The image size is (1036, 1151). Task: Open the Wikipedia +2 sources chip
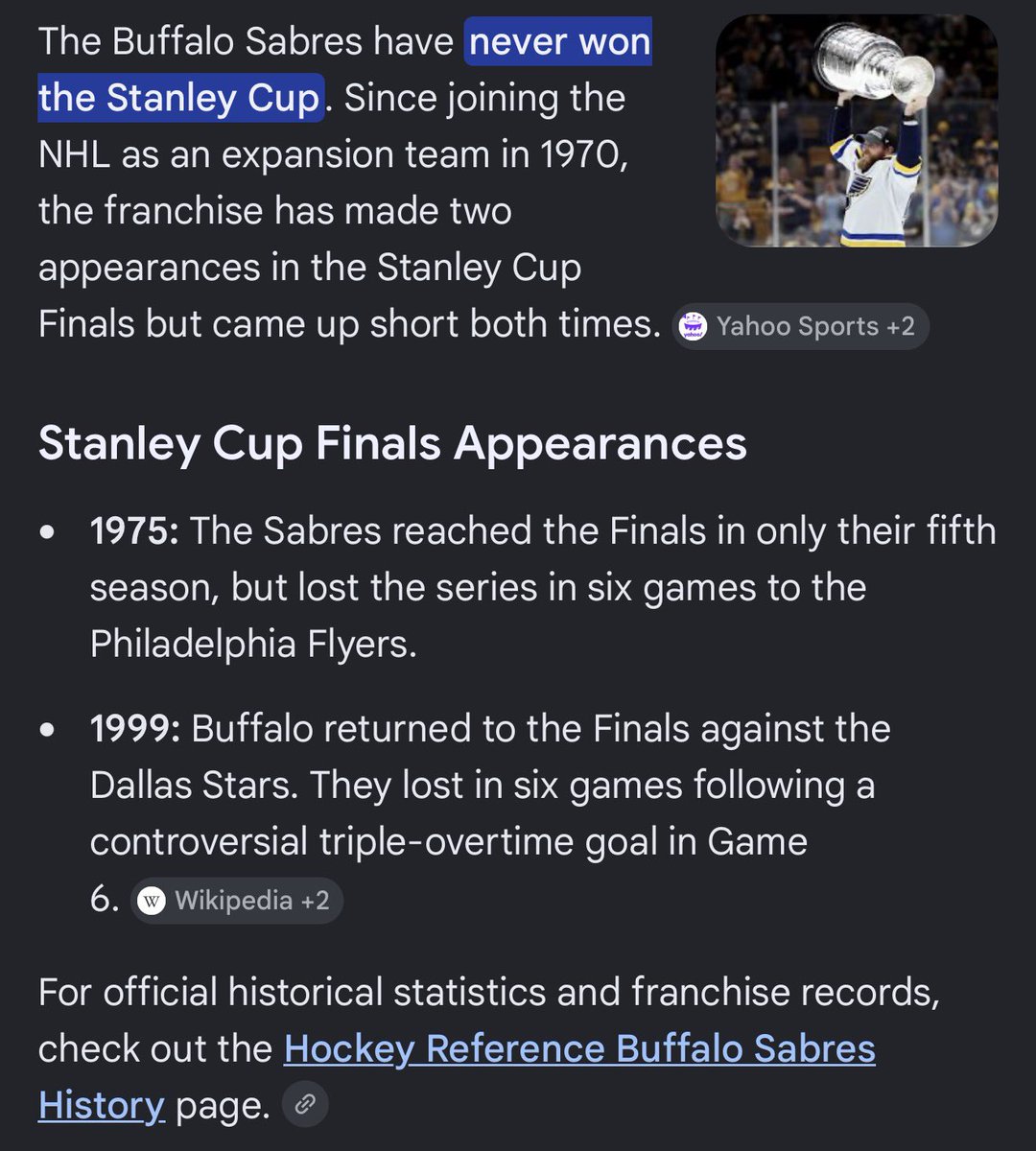(x=236, y=901)
